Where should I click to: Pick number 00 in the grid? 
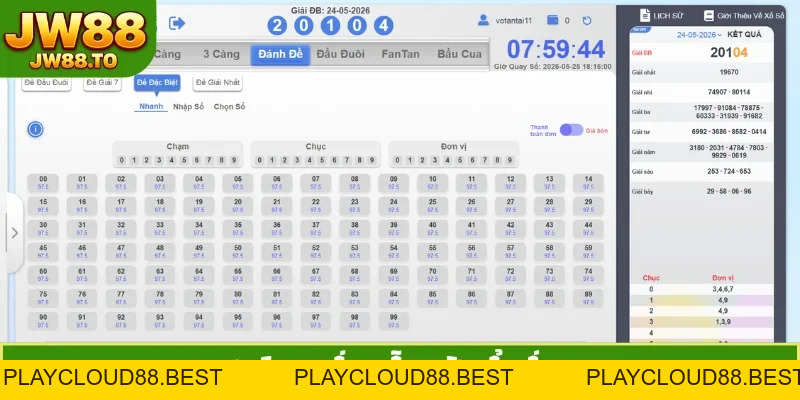(x=43, y=183)
